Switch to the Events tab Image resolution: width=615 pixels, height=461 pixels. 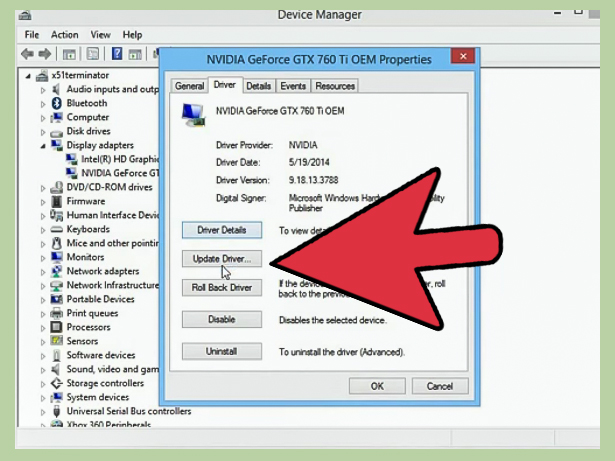(x=293, y=86)
